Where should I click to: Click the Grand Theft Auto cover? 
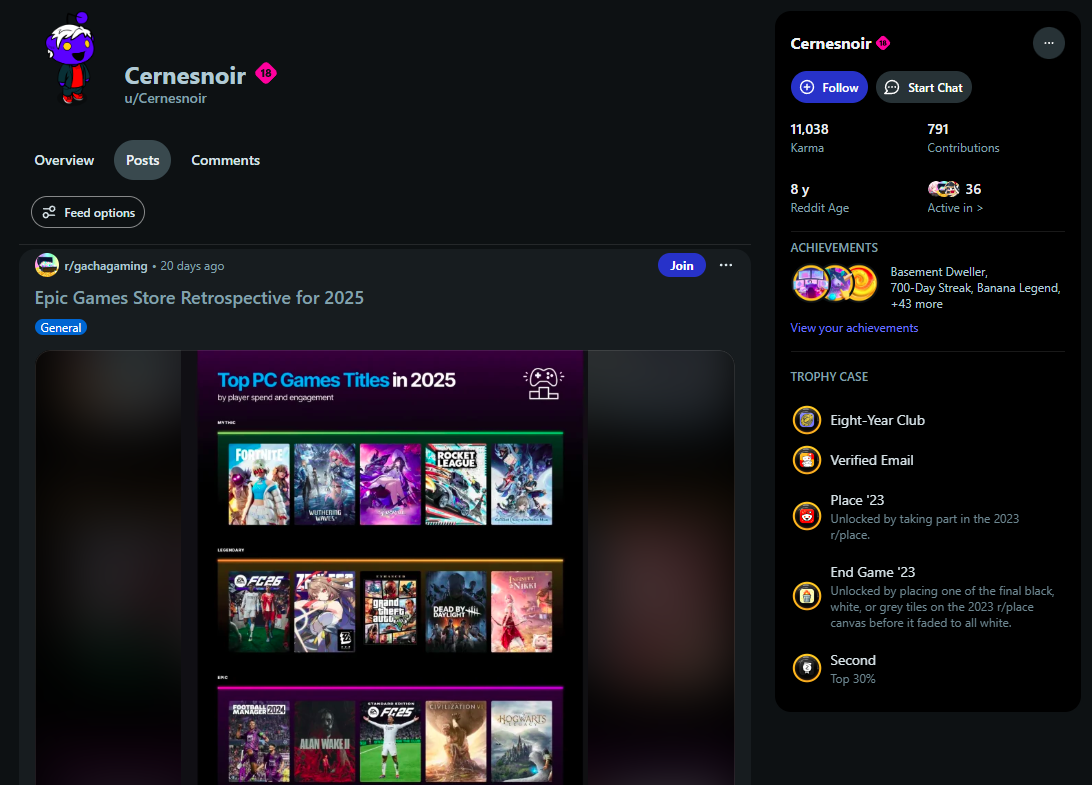[x=390, y=608]
